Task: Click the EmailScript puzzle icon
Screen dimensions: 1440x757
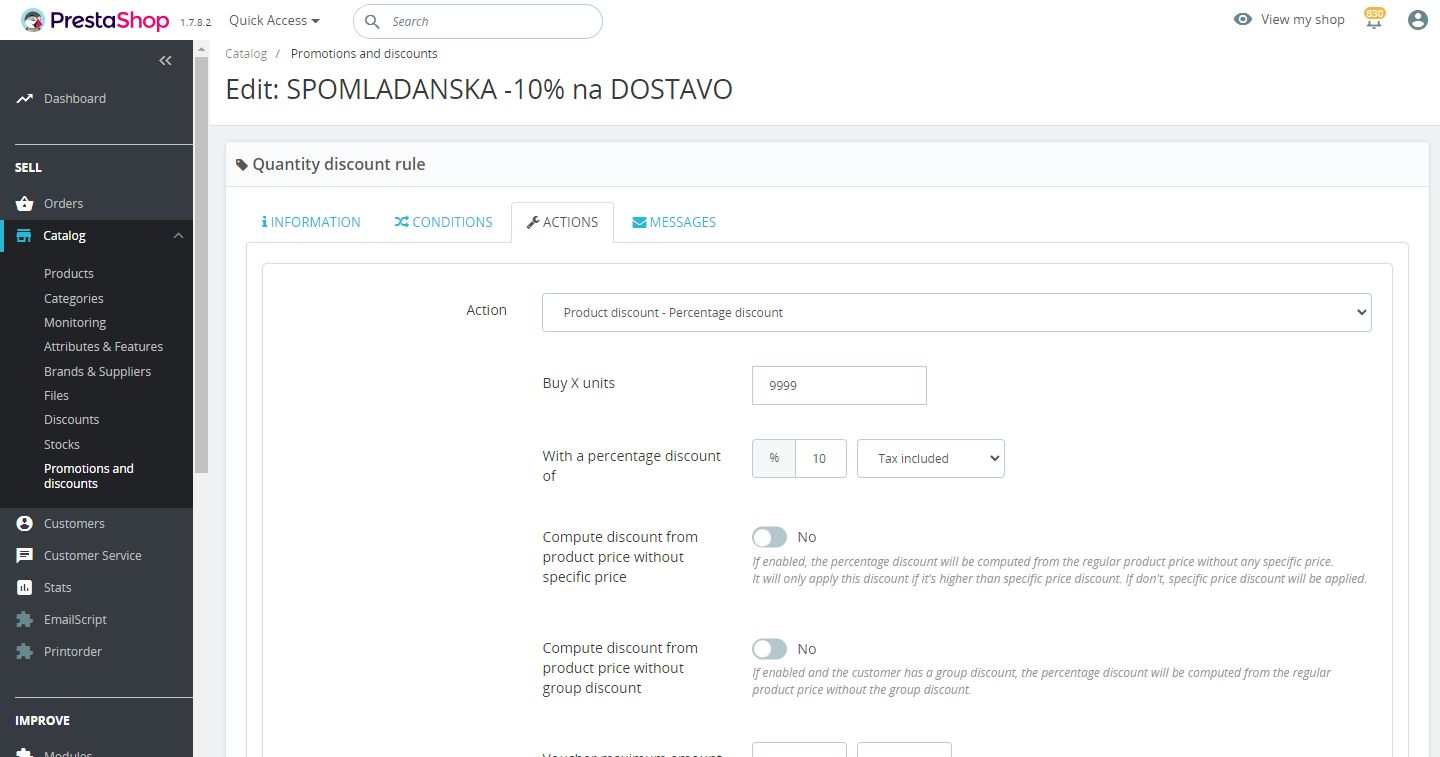Action: click(25, 620)
